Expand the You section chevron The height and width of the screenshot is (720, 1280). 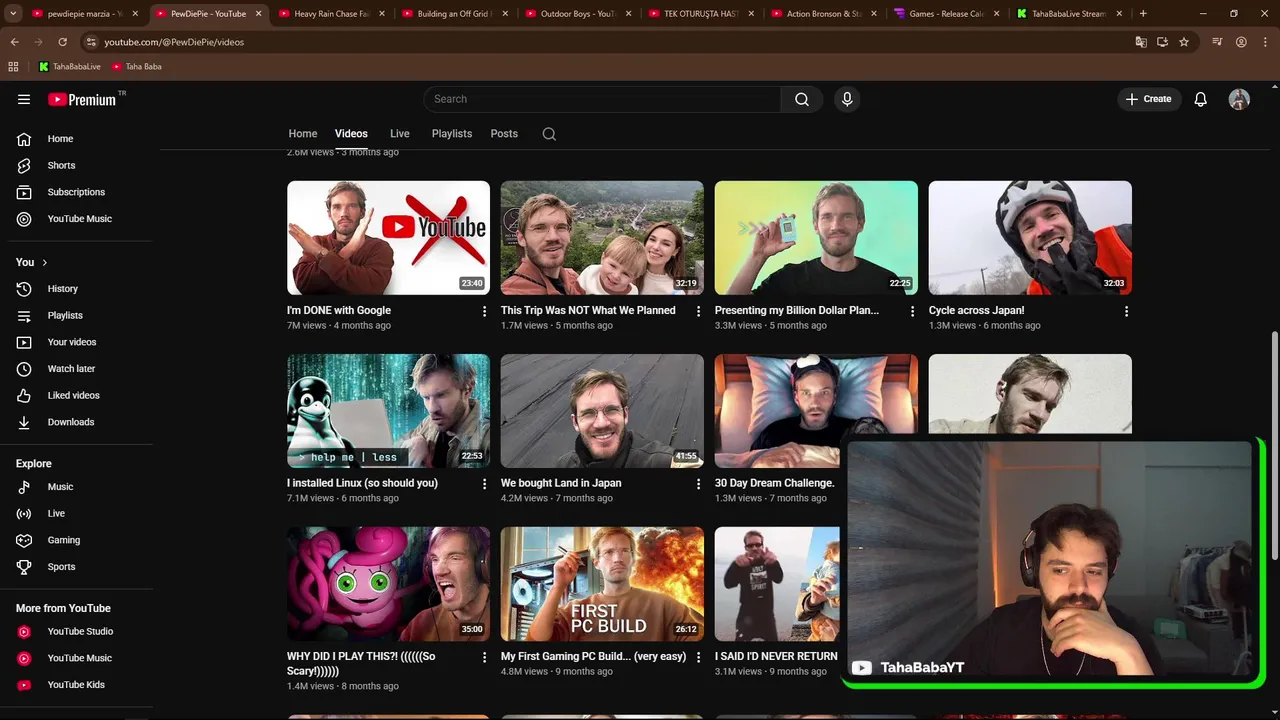pyautogui.click(x=44, y=262)
